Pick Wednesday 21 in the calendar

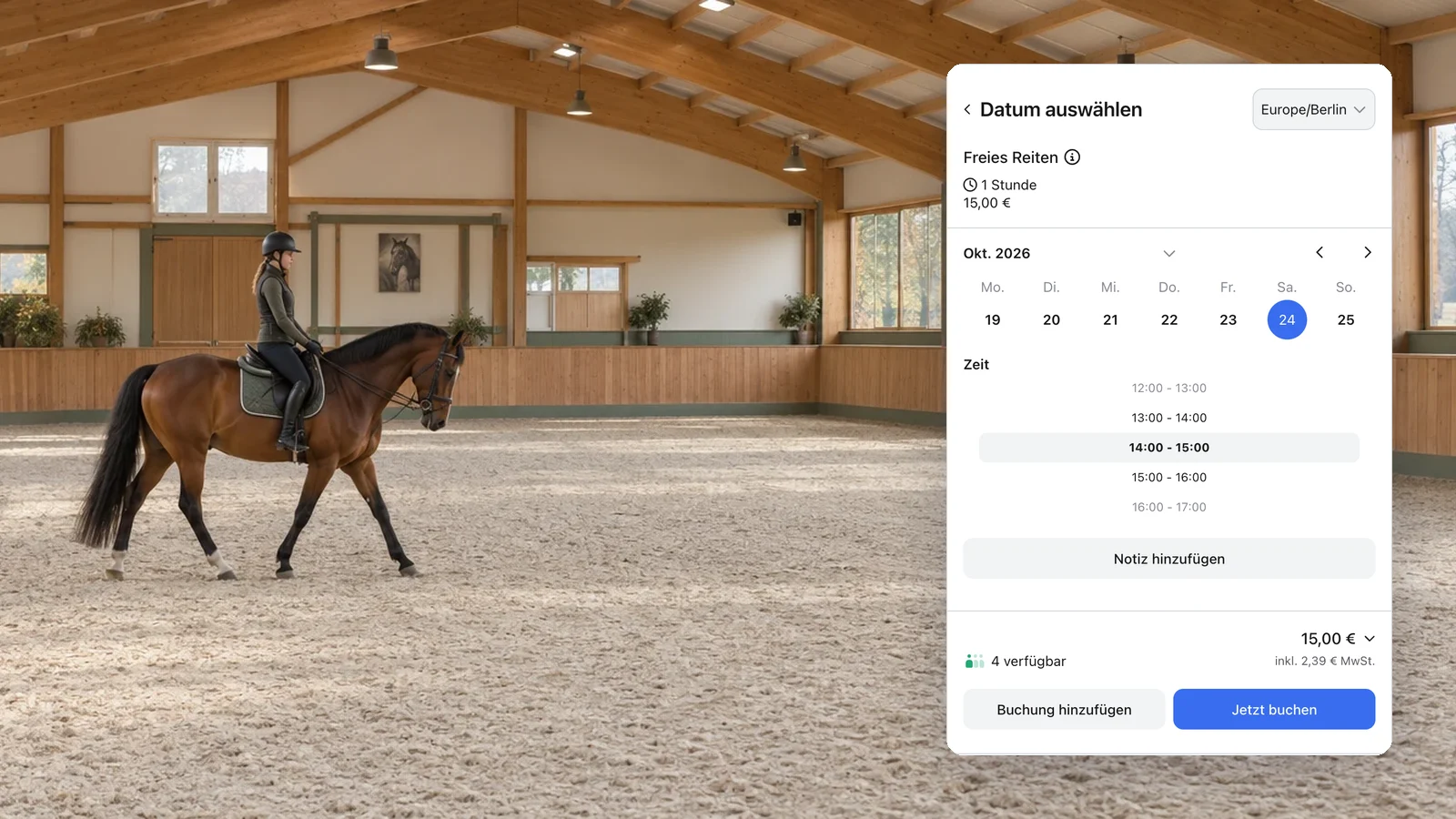point(1110,320)
